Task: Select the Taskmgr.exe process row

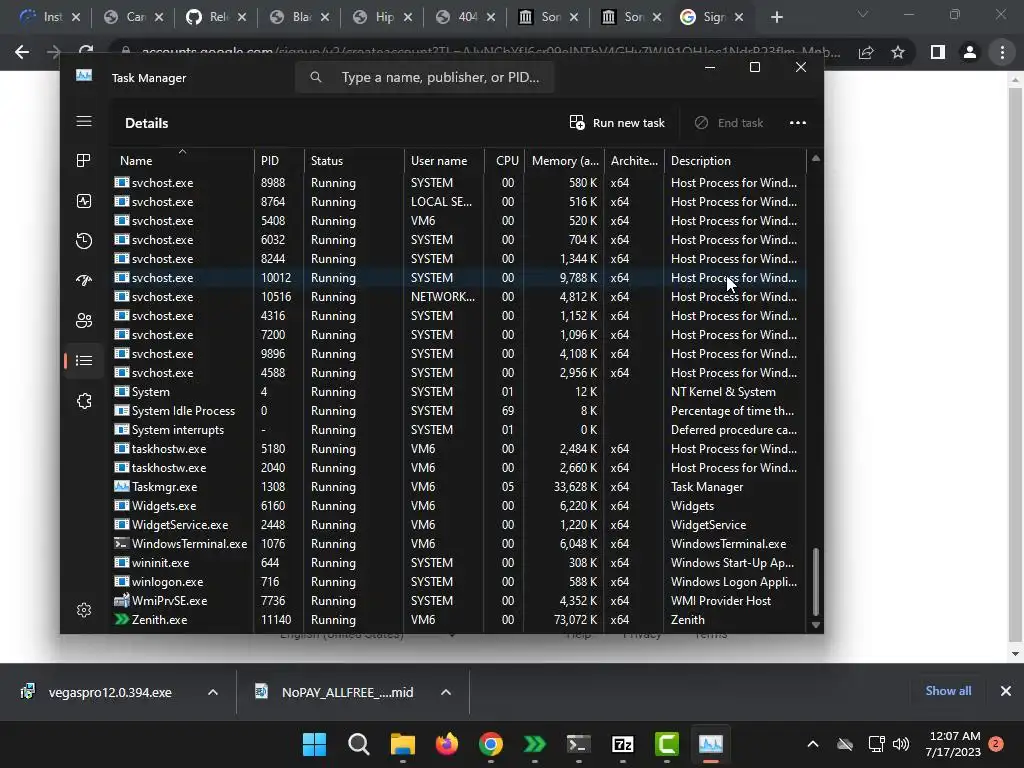Action: pyautogui.click(x=459, y=487)
